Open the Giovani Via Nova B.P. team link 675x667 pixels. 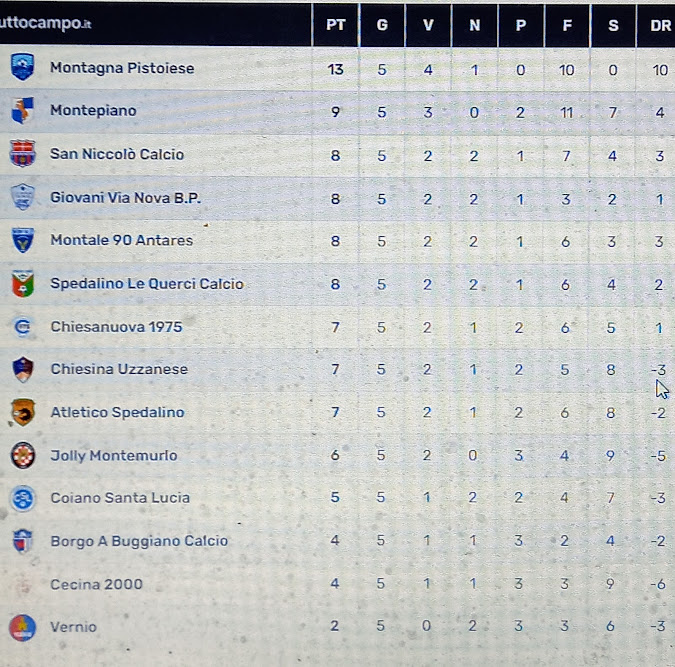pos(125,198)
